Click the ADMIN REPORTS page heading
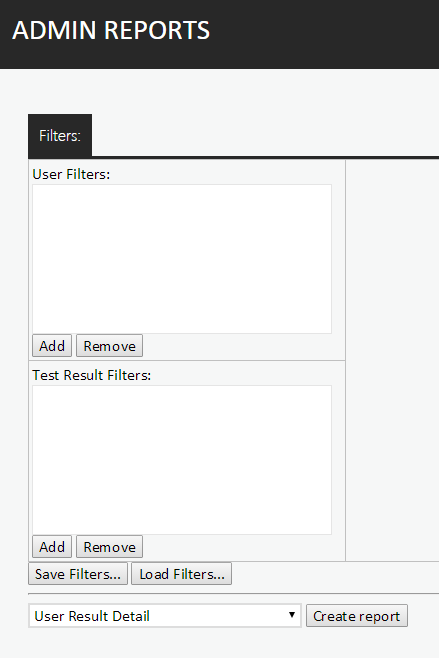The height and width of the screenshot is (658, 439). coord(111,30)
